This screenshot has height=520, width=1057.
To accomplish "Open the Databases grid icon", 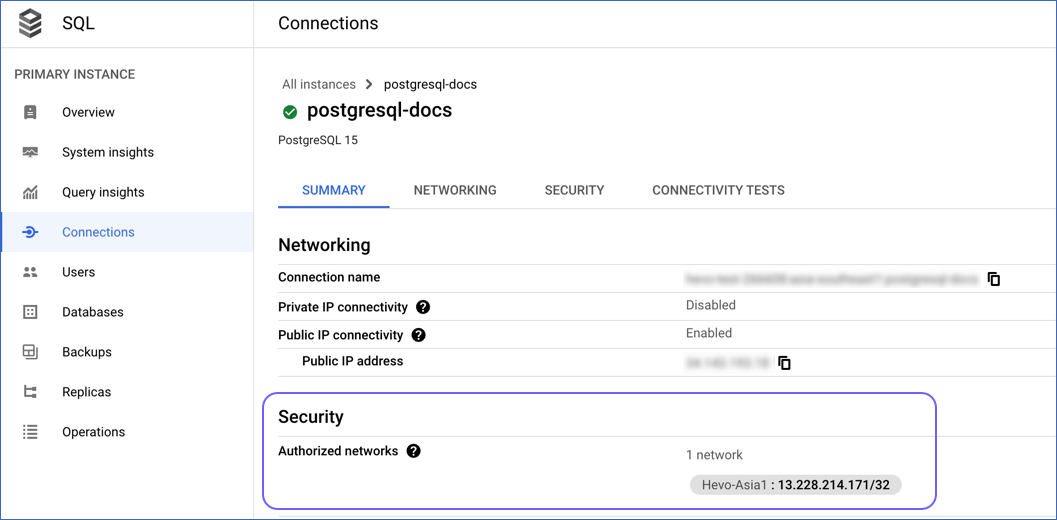I will coord(30,312).
